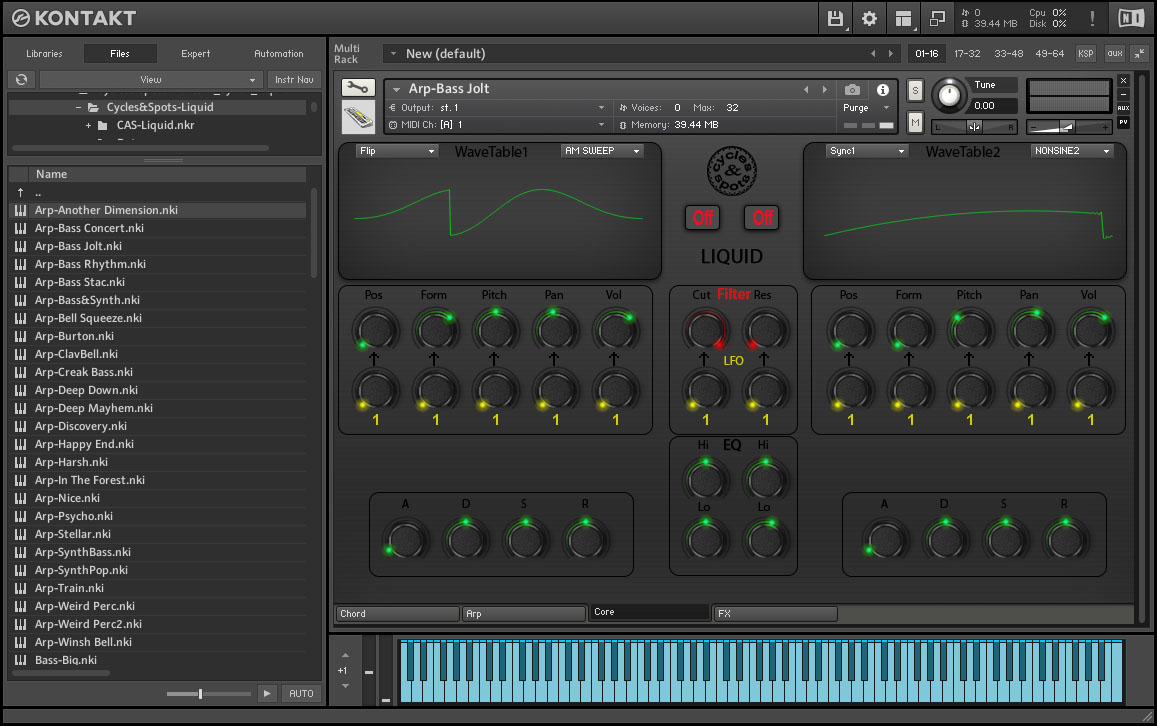Switch to the Expert tab
This screenshot has height=726, width=1157.
[196, 54]
